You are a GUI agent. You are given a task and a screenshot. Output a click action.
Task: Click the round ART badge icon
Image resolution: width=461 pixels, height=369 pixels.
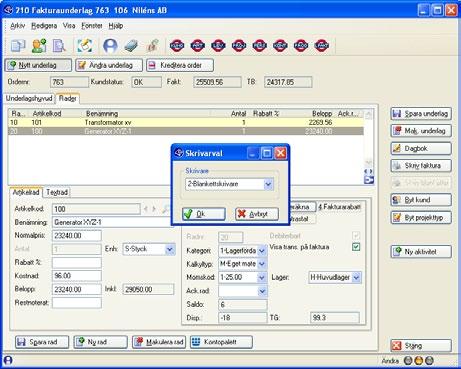point(197,45)
